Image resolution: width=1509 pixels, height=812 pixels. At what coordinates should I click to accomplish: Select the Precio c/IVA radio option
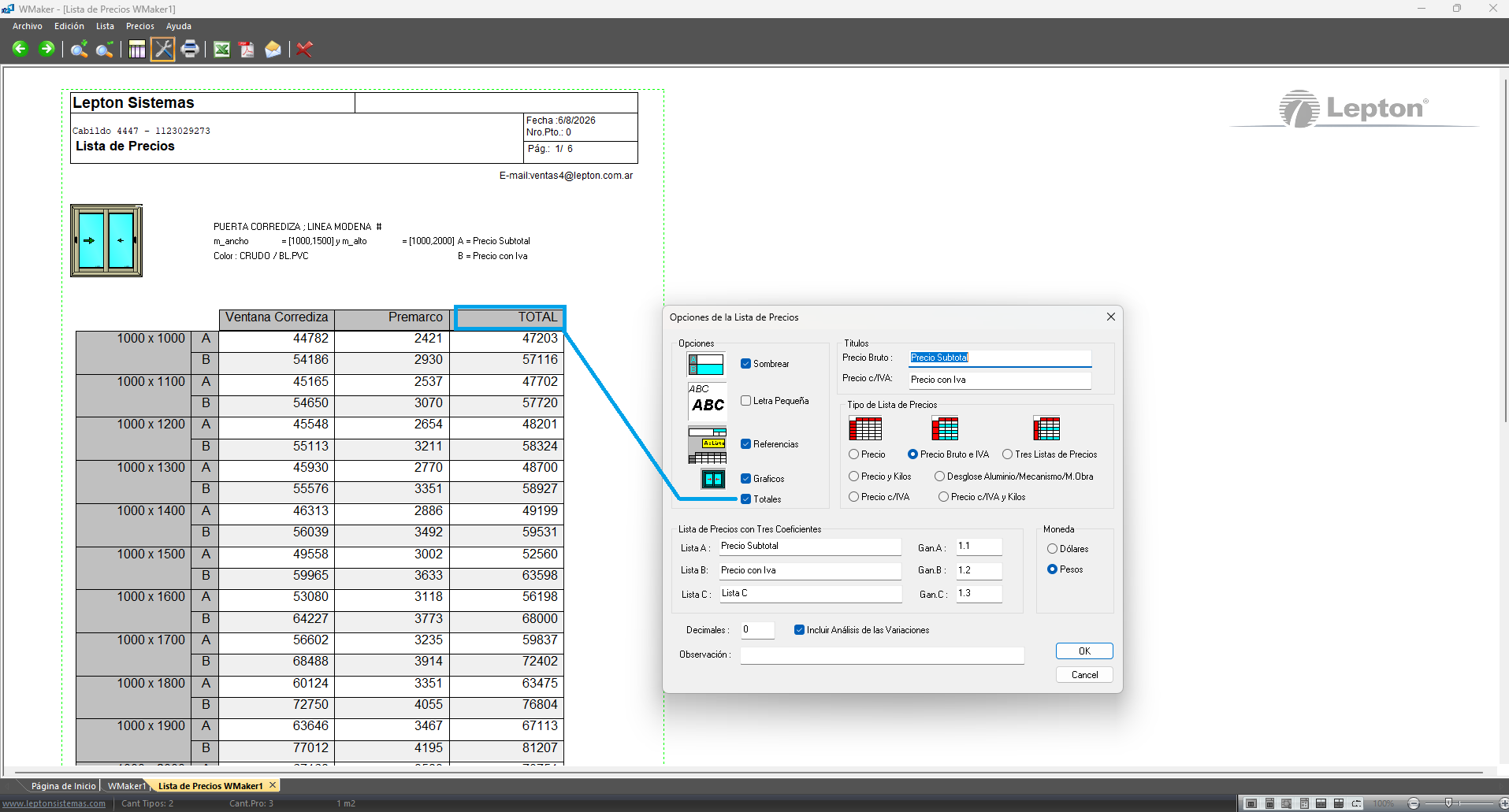[853, 497]
